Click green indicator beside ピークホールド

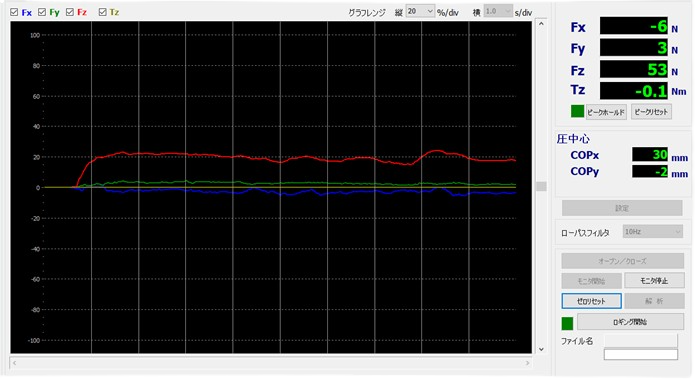tap(577, 111)
